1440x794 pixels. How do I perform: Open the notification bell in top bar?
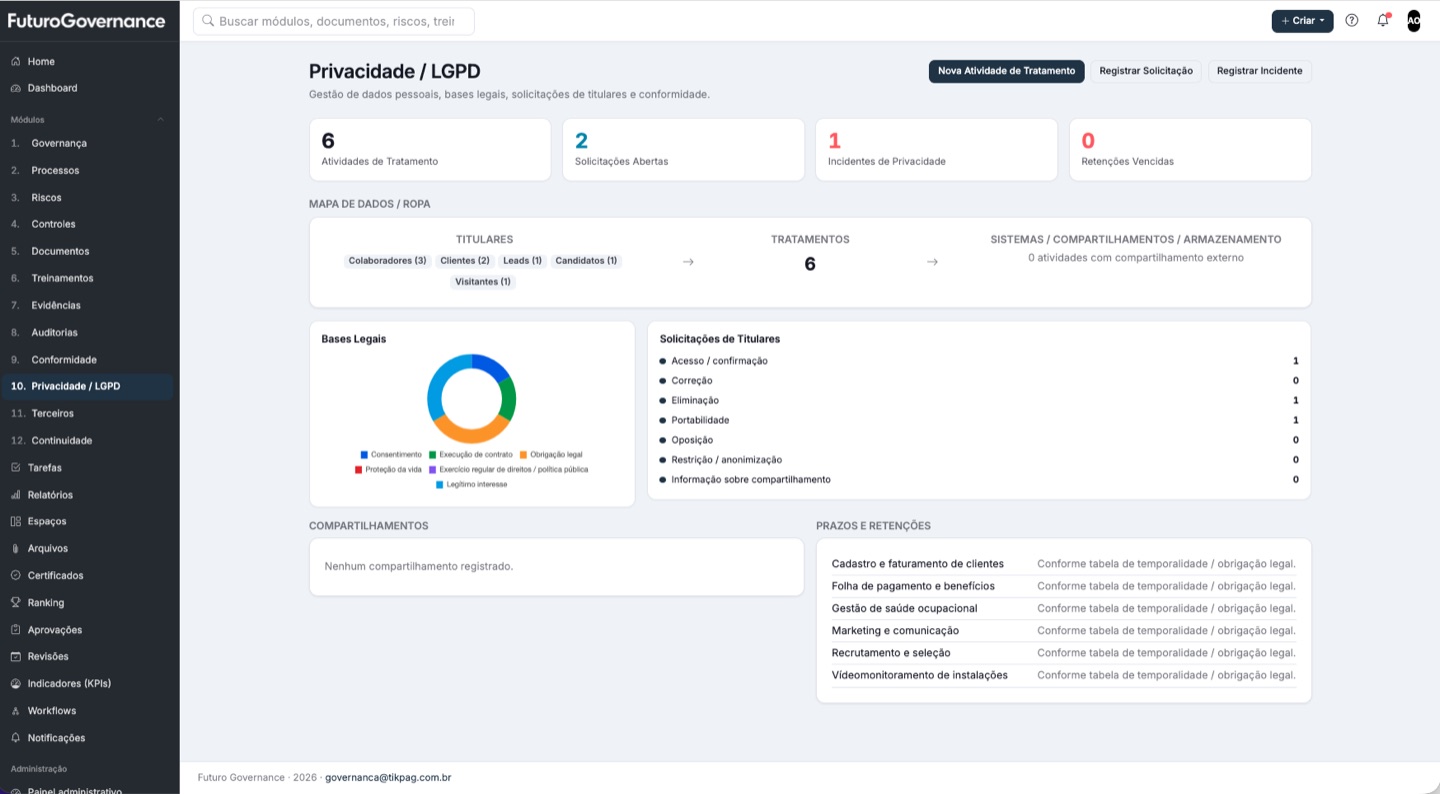(x=1383, y=20)
